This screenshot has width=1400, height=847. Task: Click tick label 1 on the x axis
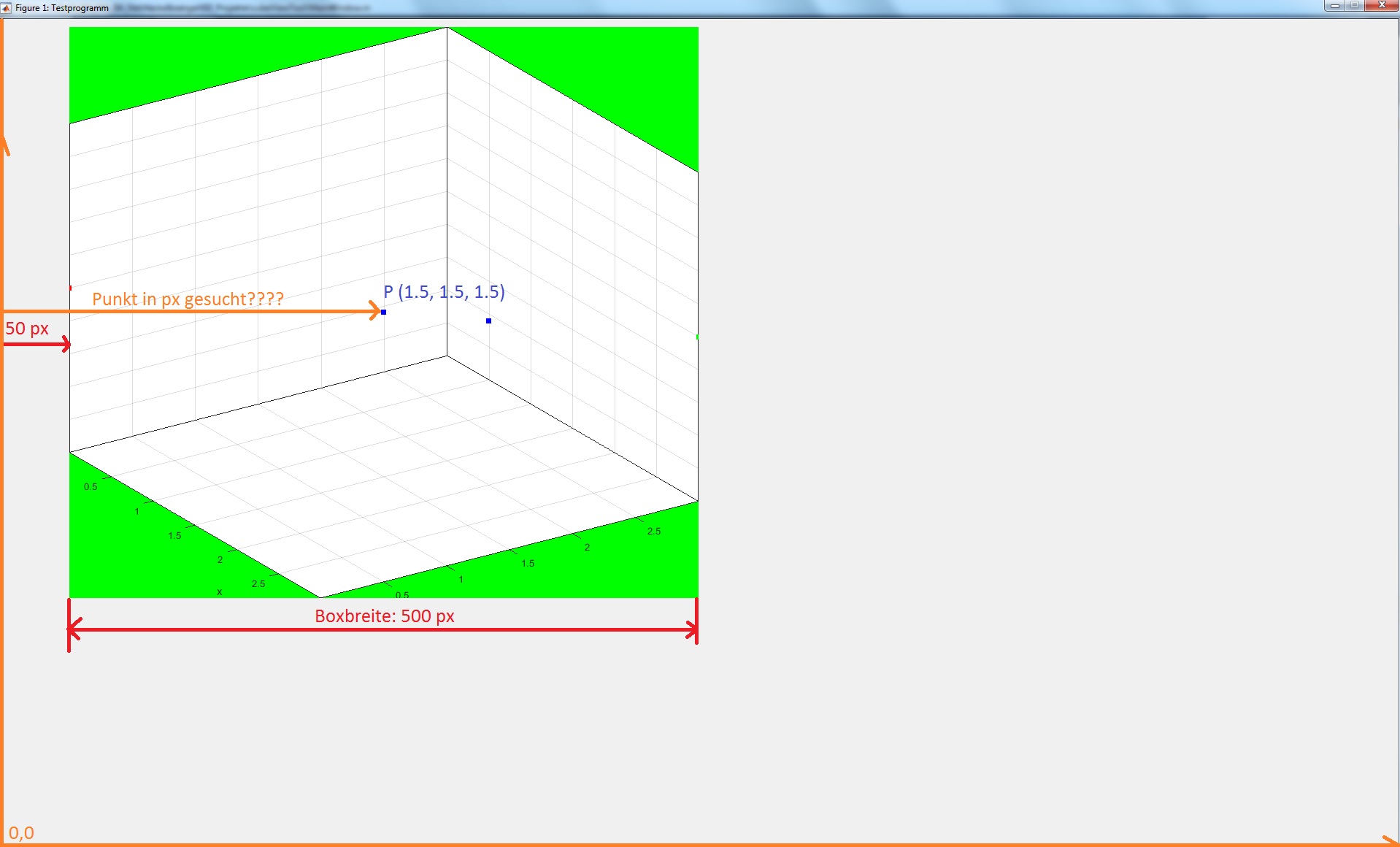136,512
